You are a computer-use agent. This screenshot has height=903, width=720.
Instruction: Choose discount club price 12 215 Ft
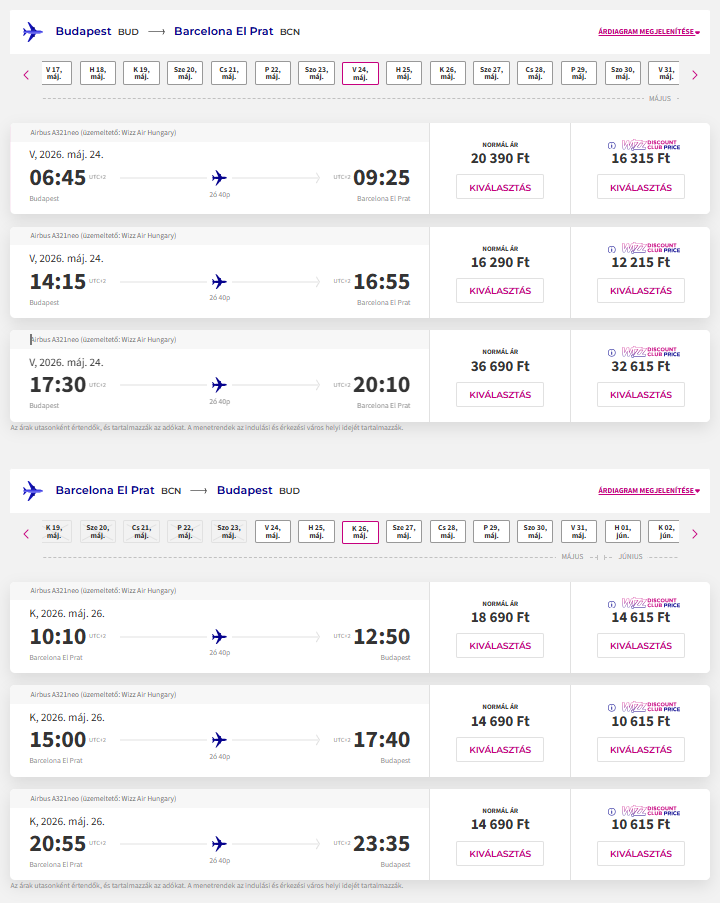640,291
